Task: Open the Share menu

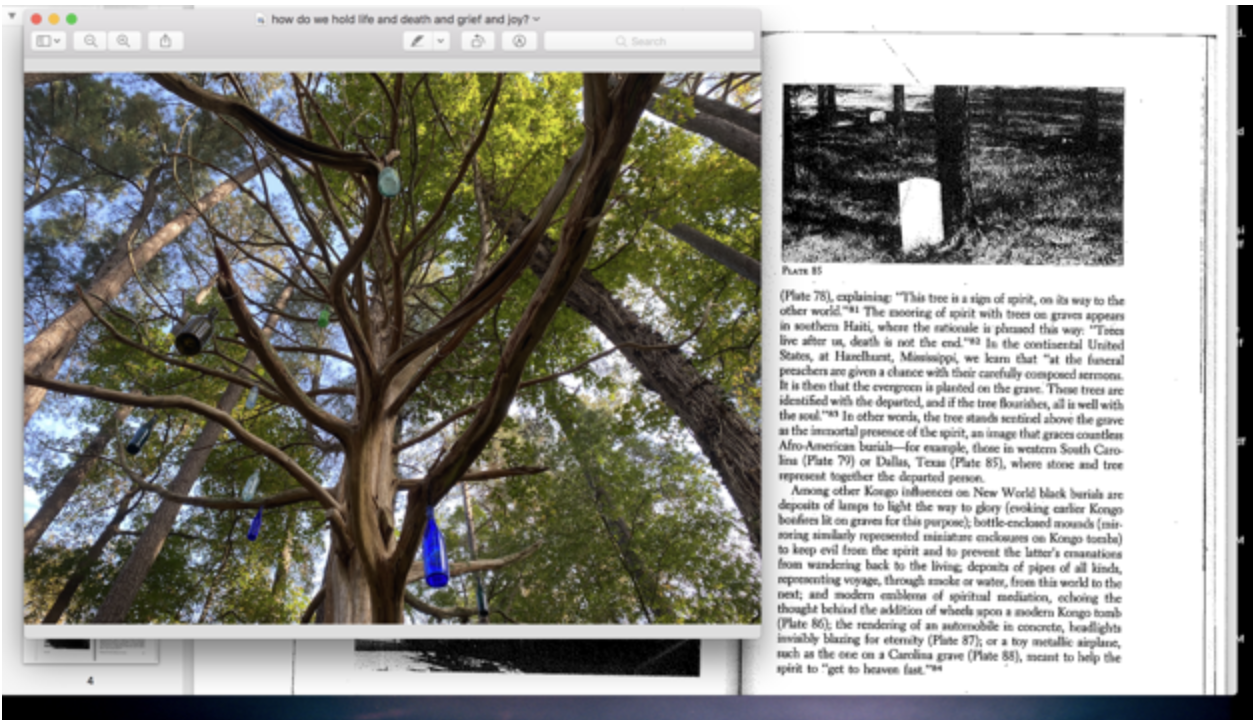Action: click(165, 41)
